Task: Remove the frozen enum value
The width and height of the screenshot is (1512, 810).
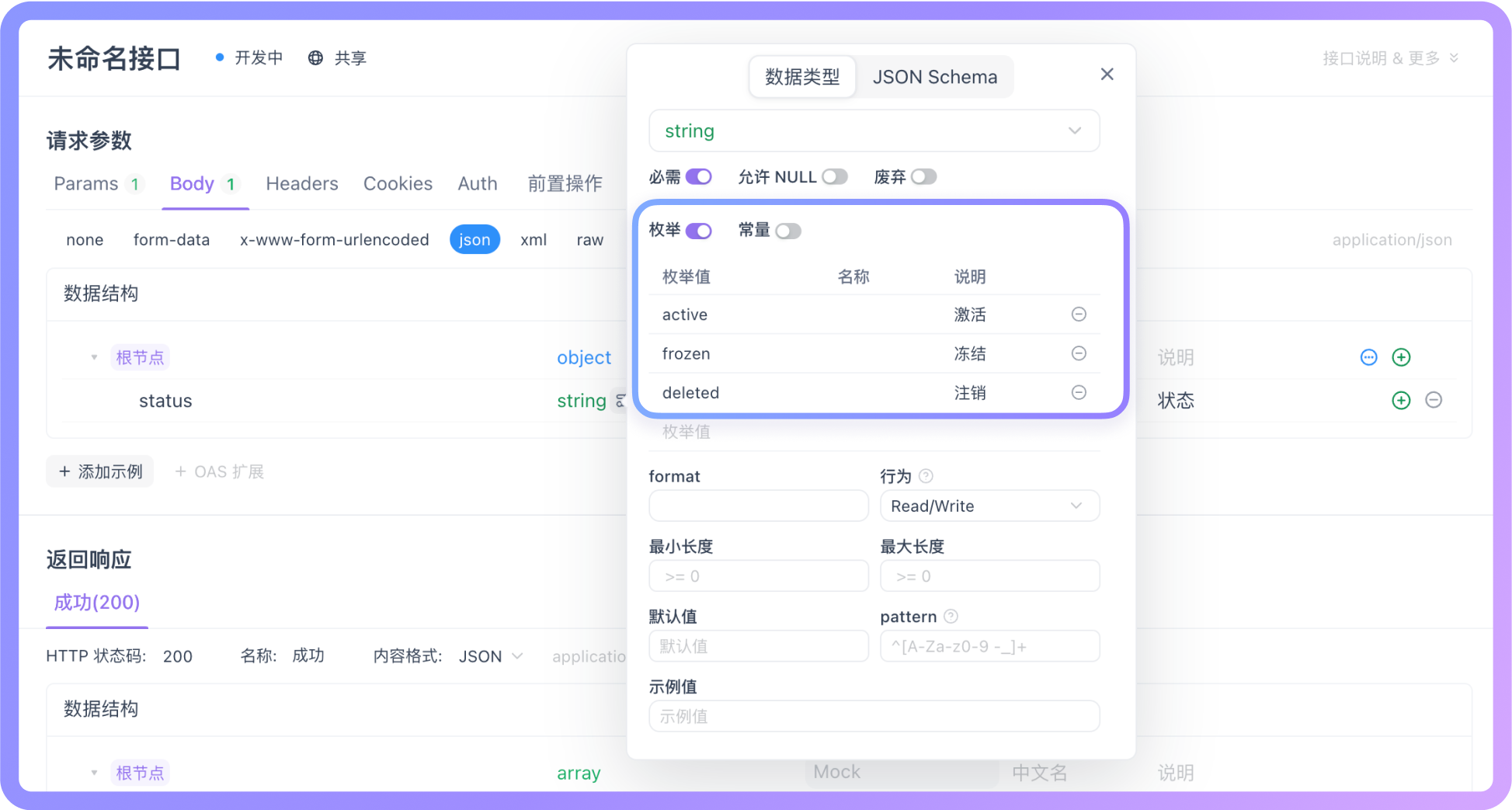Action: [x=1079, y=353]
